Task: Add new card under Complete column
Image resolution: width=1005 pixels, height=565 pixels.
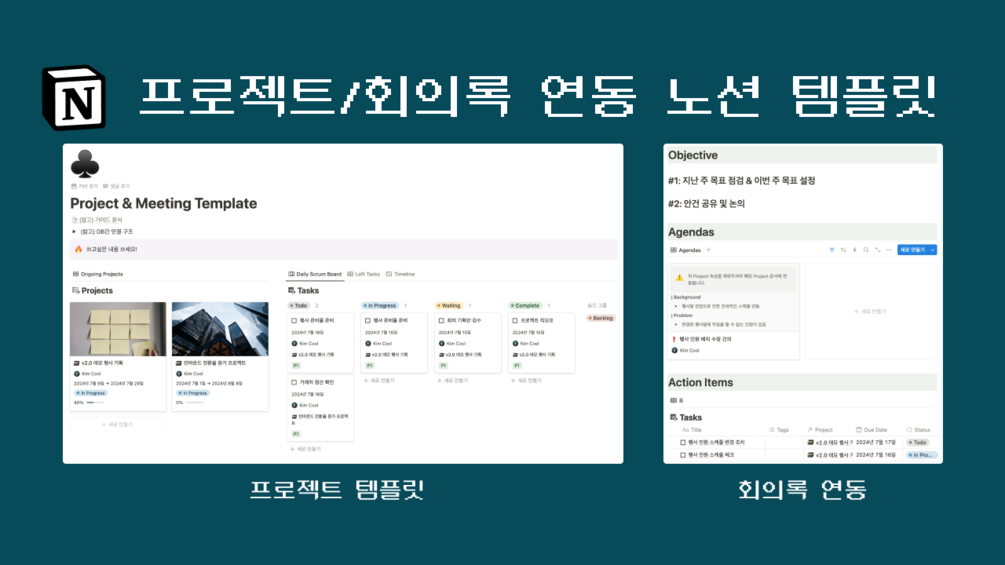Action: pyautogui.click(x=526, y=381)
